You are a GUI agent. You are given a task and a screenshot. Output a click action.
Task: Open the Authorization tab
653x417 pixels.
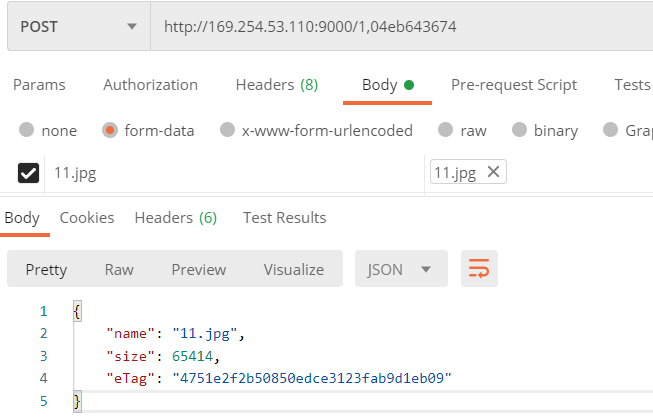pyautogui.click(x=150, y=85)
